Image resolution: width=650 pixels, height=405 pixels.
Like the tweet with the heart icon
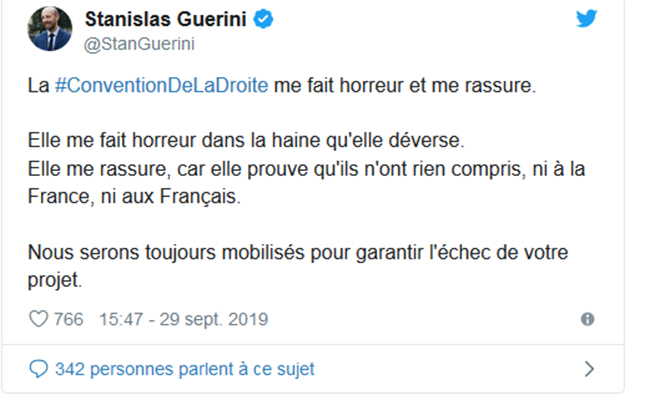pos(40,319)
